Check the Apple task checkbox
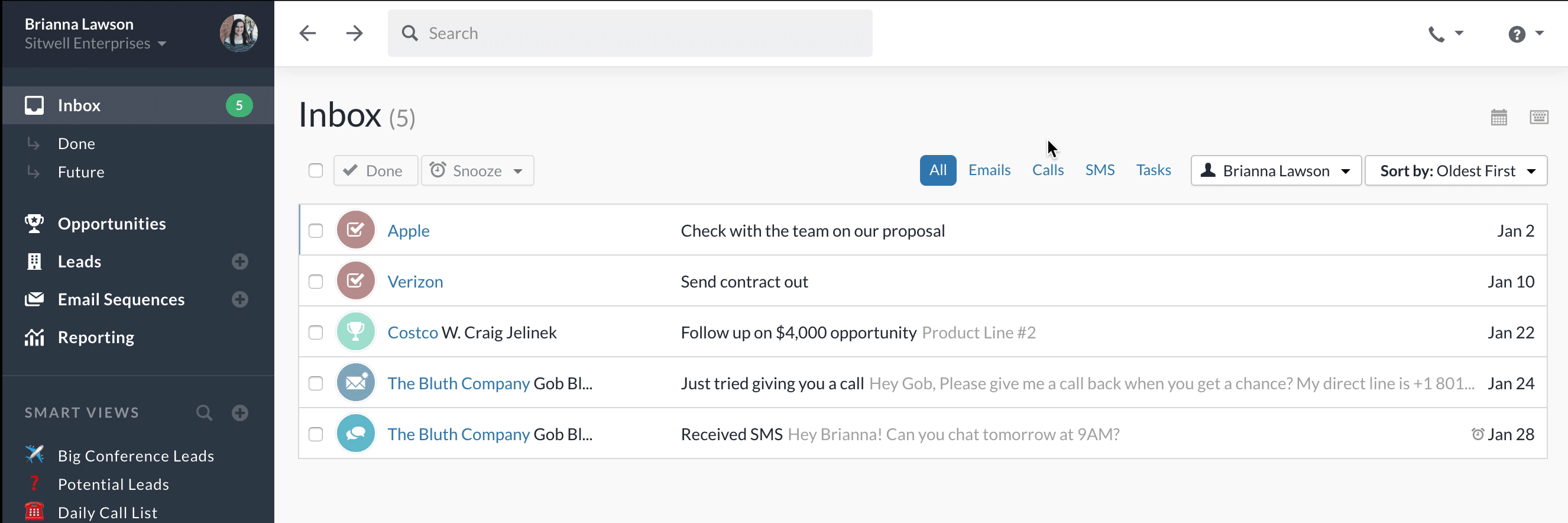Image resolution: width=1568 pixels, height=523 pixels. click(x=315, y=231)
